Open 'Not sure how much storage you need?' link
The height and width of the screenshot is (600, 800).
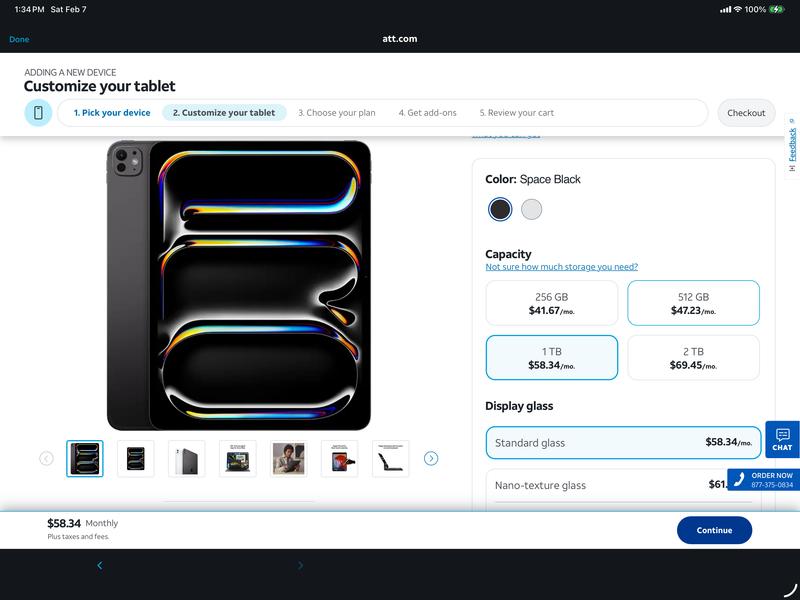pos(561,267)
